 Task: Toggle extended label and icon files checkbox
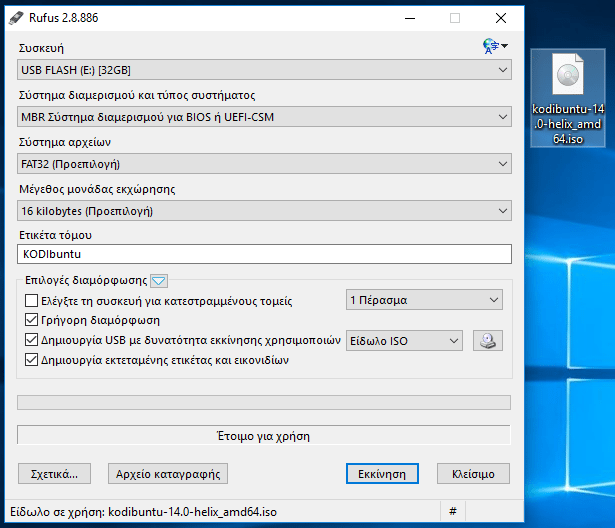[x=31, y=360]
